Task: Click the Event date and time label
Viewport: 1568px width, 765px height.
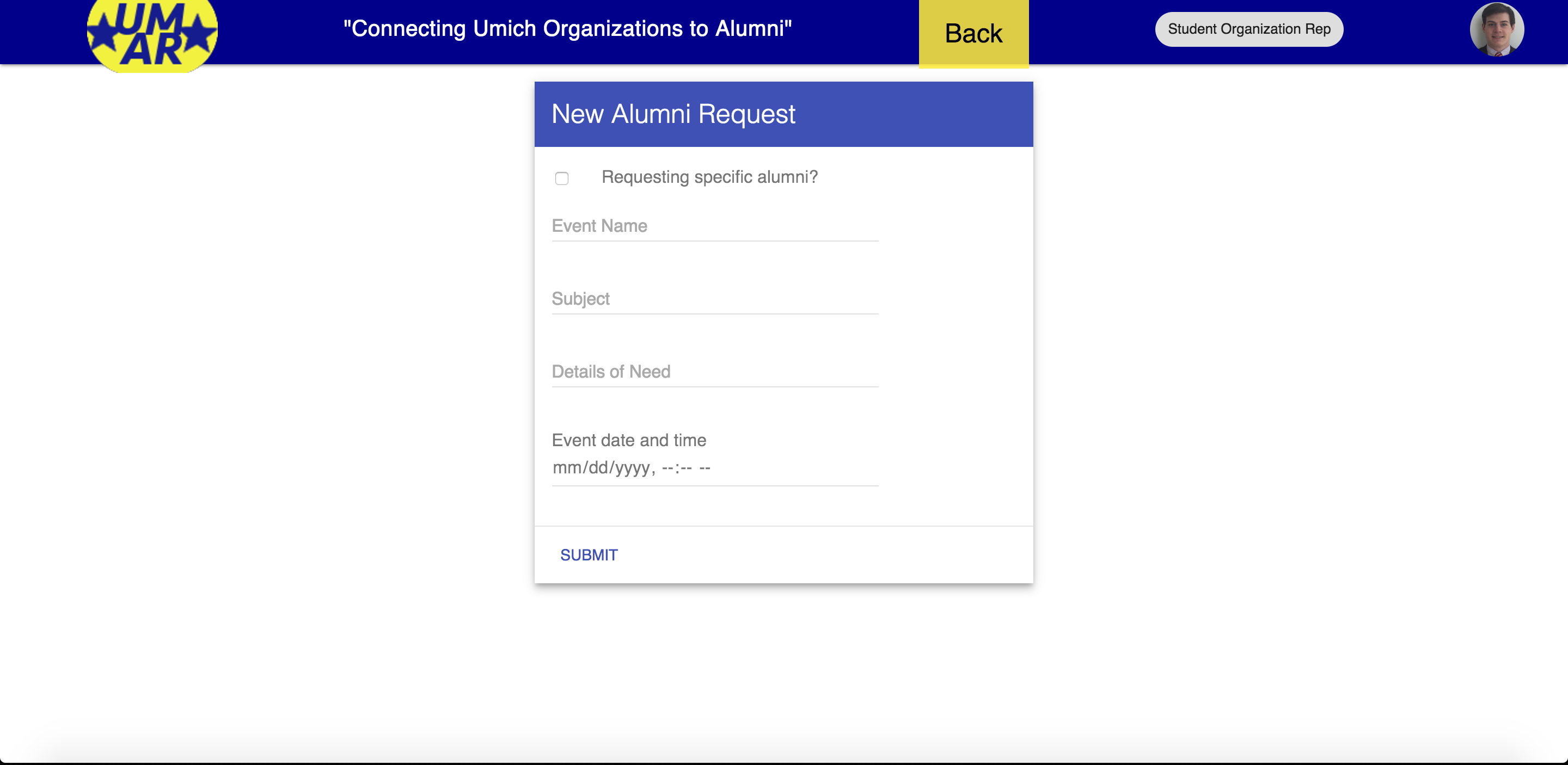Action: pyautogui.click(x=629, y=440)
